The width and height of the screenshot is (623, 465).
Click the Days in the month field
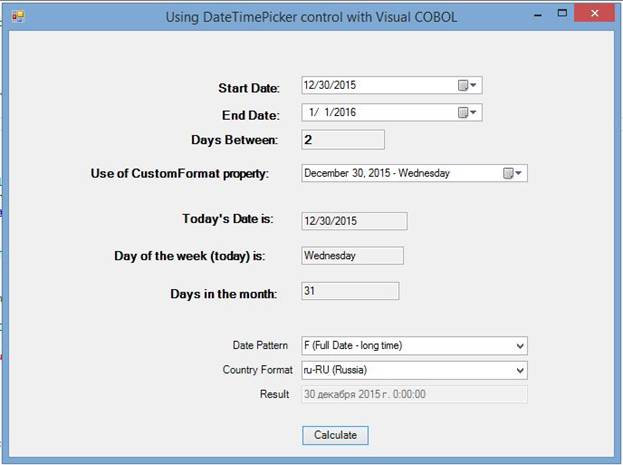tap(349, 291)
